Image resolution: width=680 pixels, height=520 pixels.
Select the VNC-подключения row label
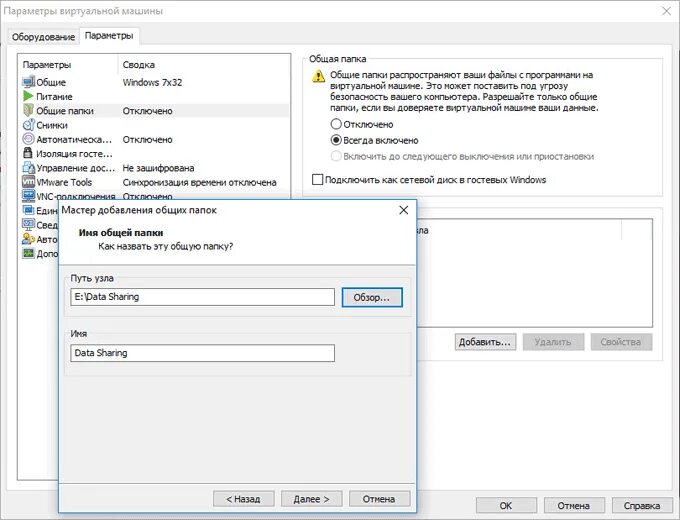point(76,196)
